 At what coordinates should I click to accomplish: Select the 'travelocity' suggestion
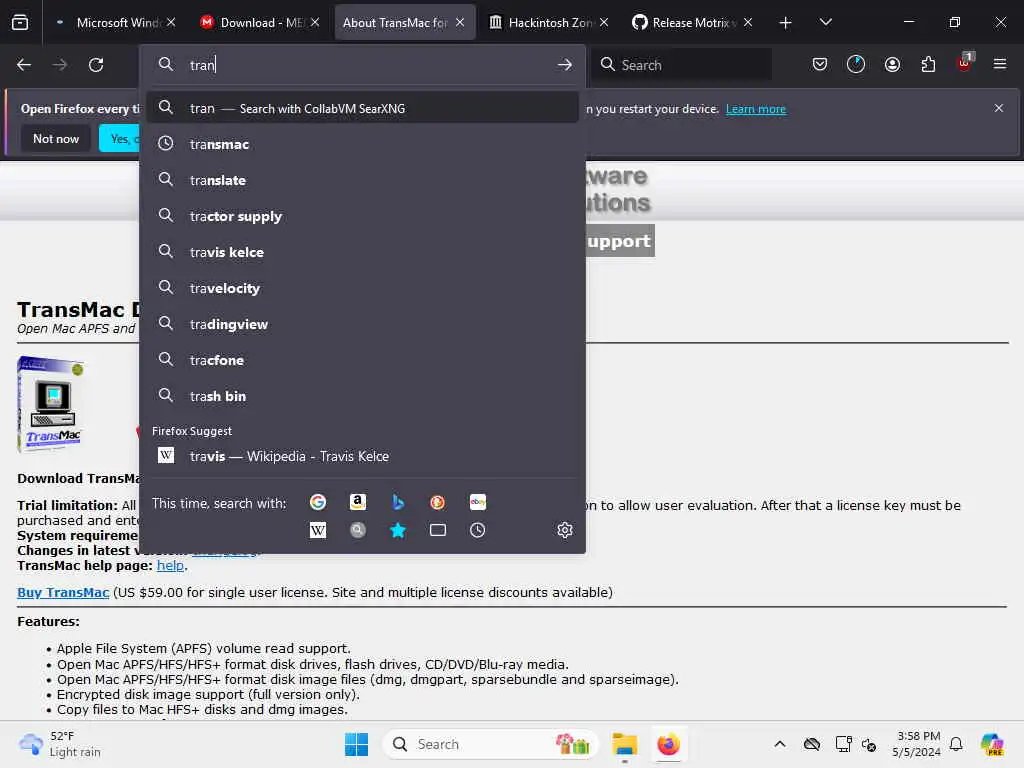point(362,288)
